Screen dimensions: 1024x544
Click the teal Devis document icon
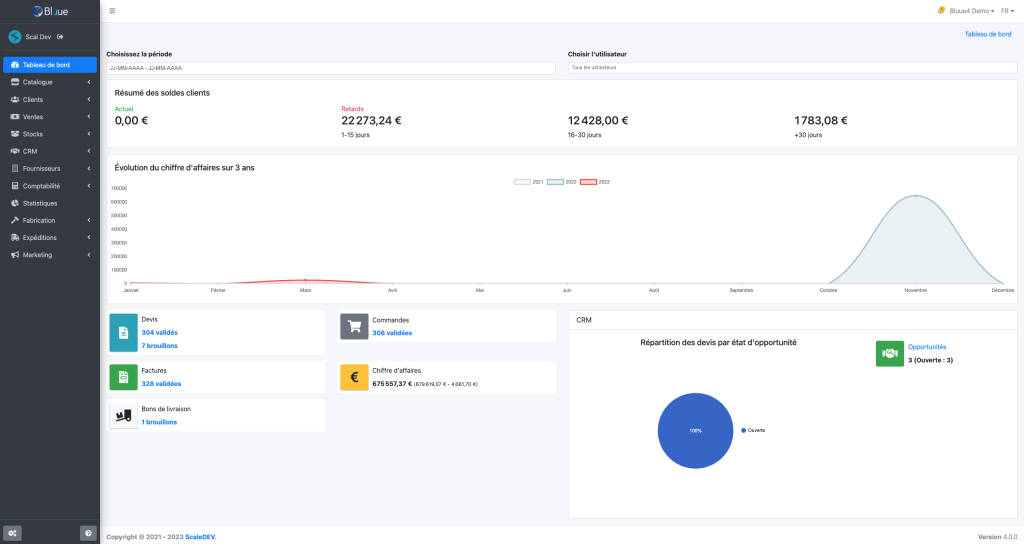pos(123,332)
